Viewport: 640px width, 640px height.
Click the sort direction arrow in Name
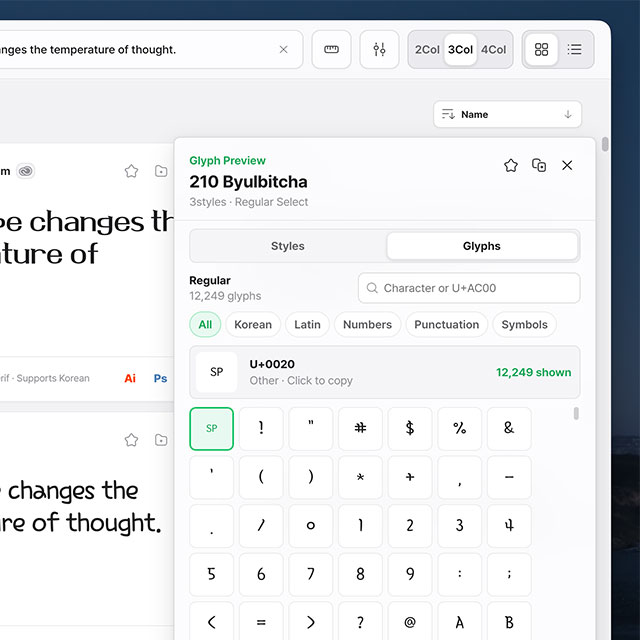(567, 114)
